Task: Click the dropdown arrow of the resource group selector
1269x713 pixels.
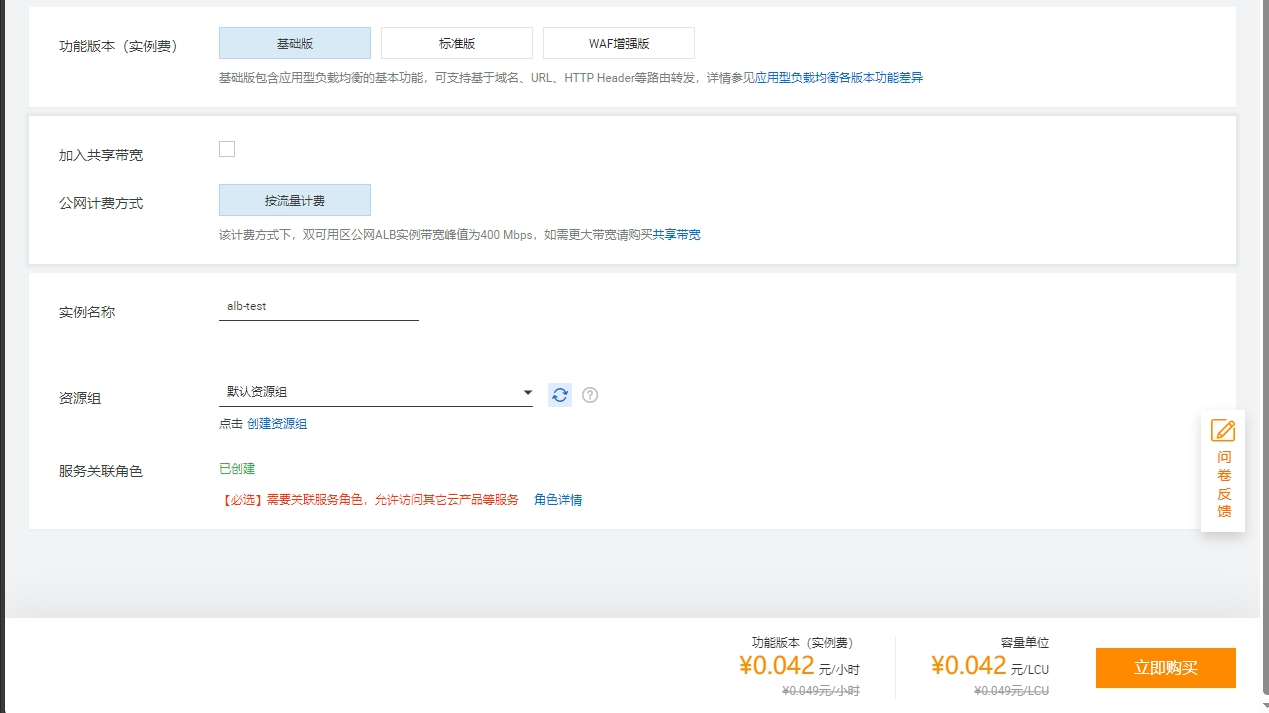Action: (x=527, y=392)
